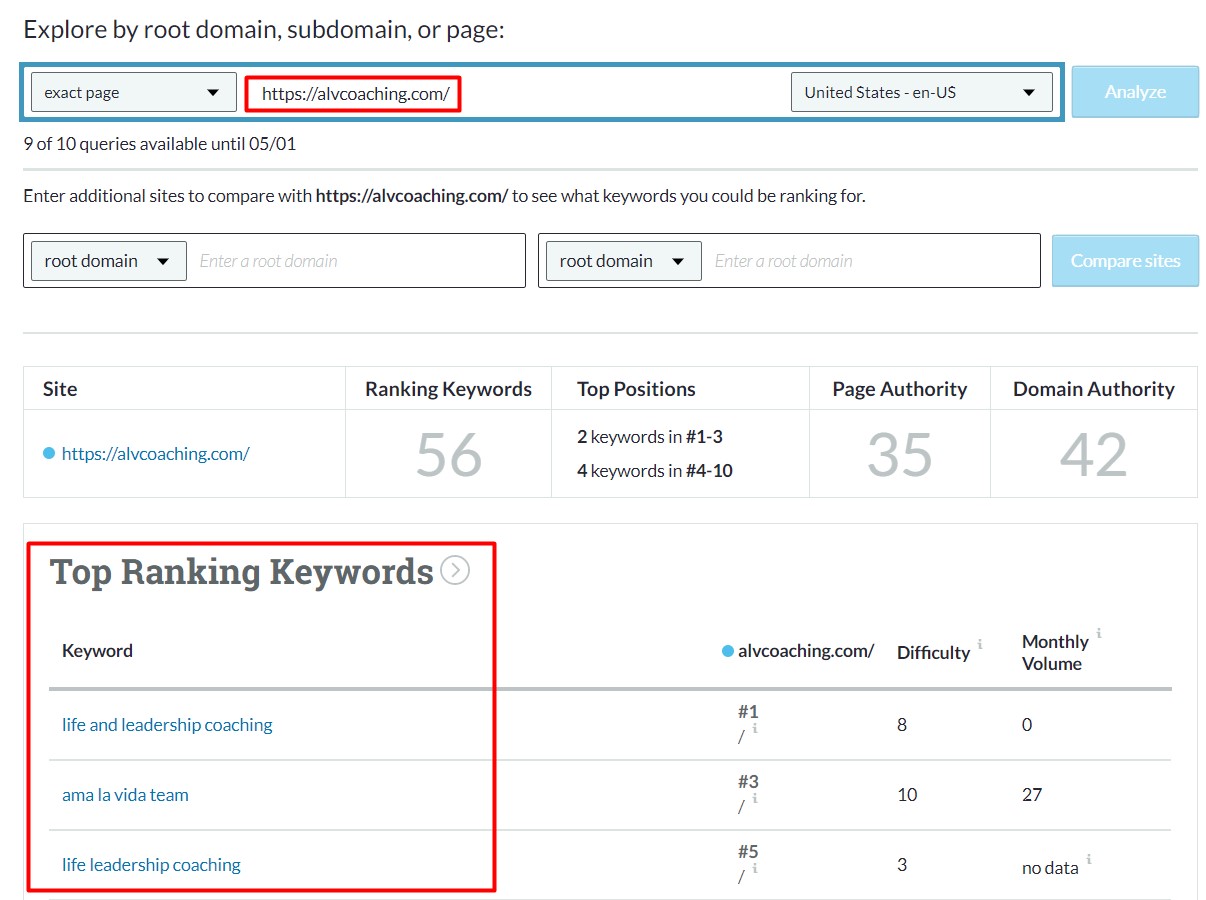Open the https://alvcoaching.com/ link in Site table
This screenshot has width=1206, height=900.
pyautogui.click(x=155, y=453)
